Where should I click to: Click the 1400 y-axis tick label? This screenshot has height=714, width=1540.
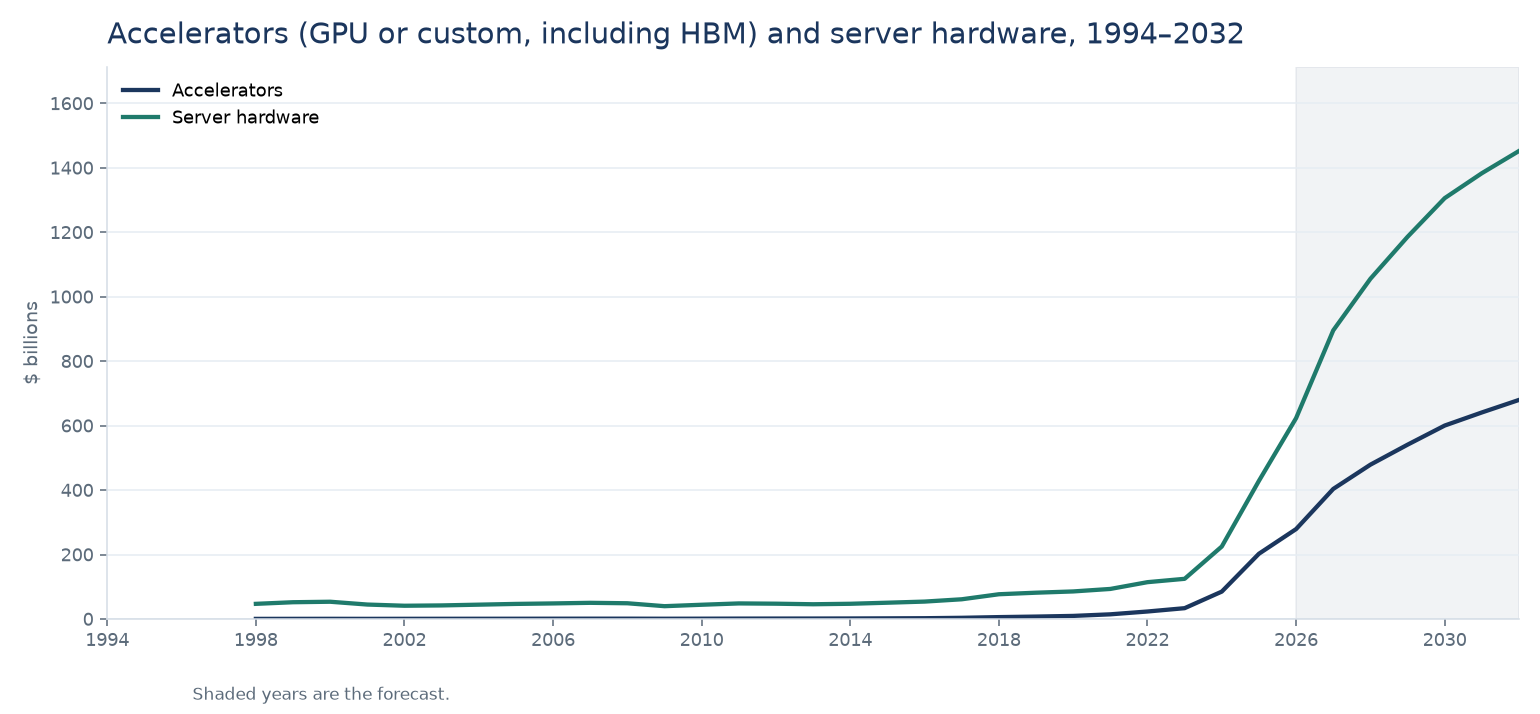tap(72, 168)
